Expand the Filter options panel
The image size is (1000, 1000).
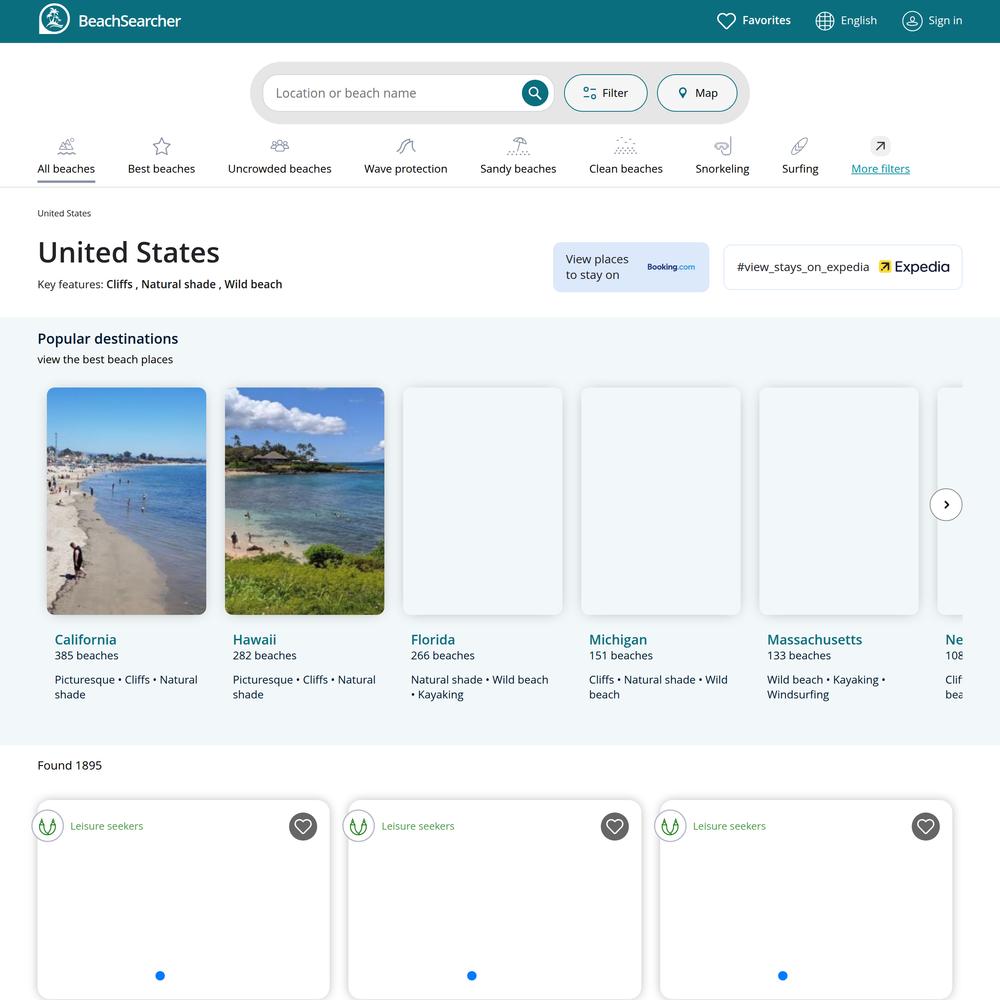(605, 93)
